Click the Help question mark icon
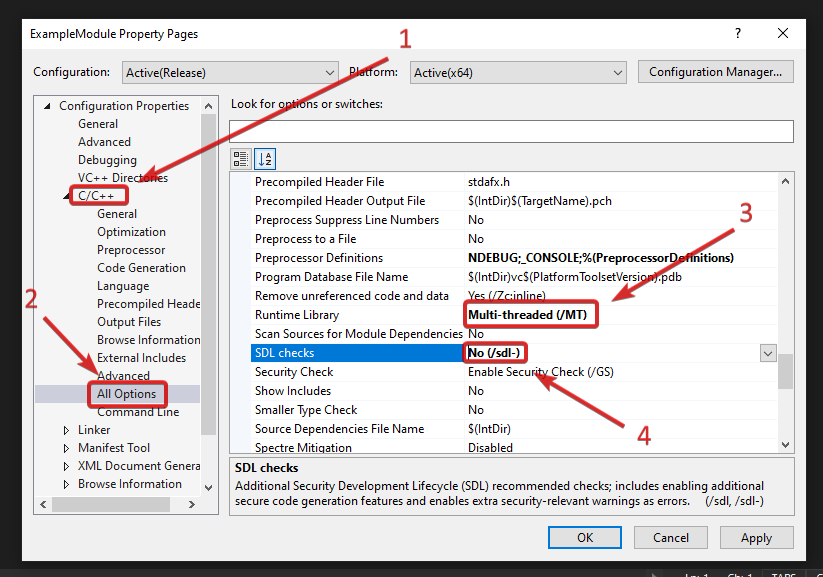The width and height of the screenshot is (823, 577). (737, 33)
